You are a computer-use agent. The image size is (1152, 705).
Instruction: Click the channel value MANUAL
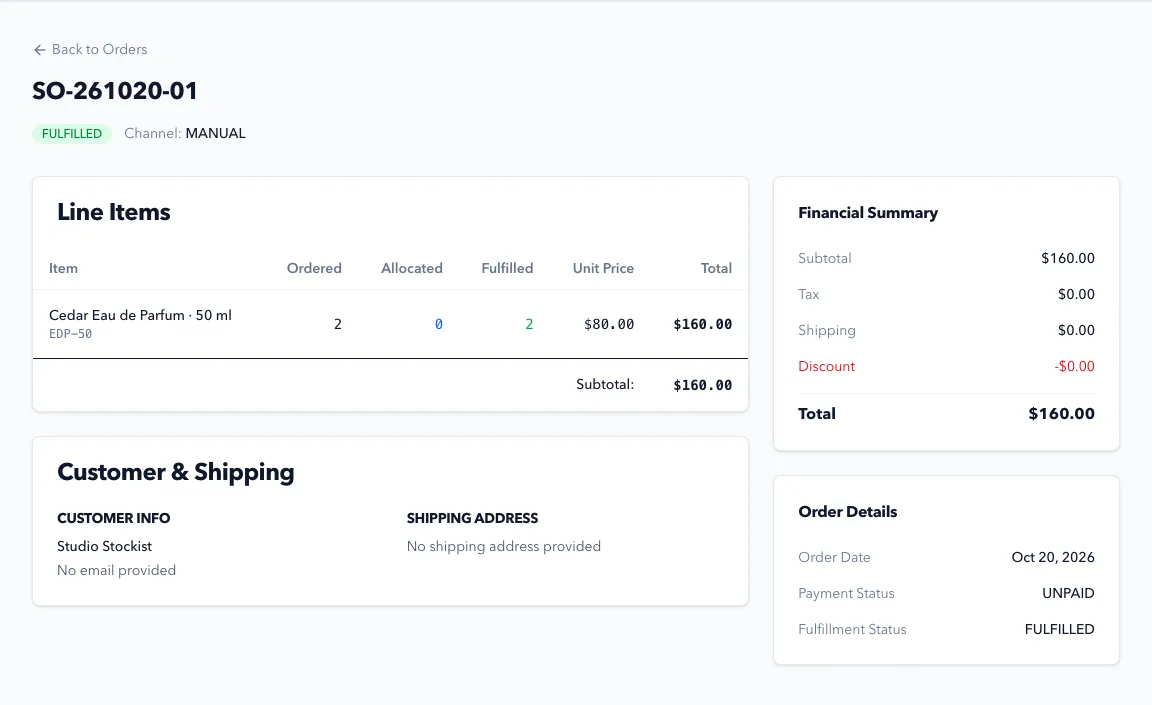click(215, 133)
